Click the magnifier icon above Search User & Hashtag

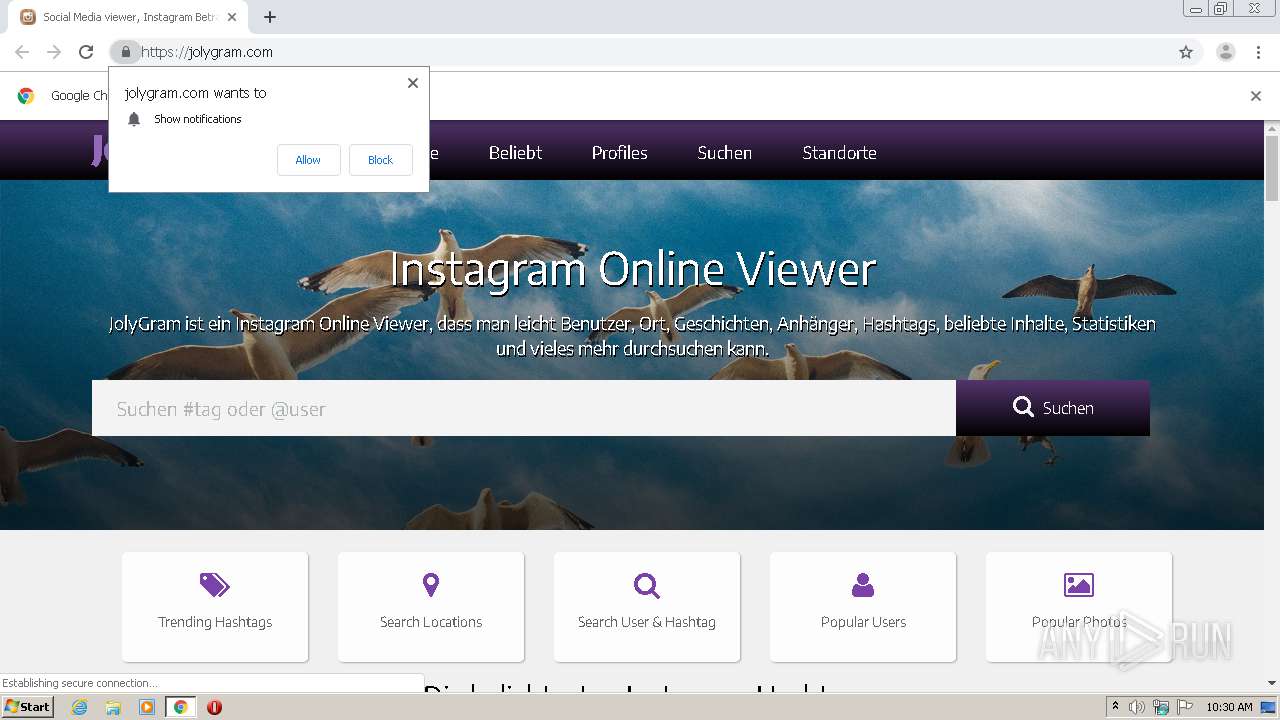(647, 585)
